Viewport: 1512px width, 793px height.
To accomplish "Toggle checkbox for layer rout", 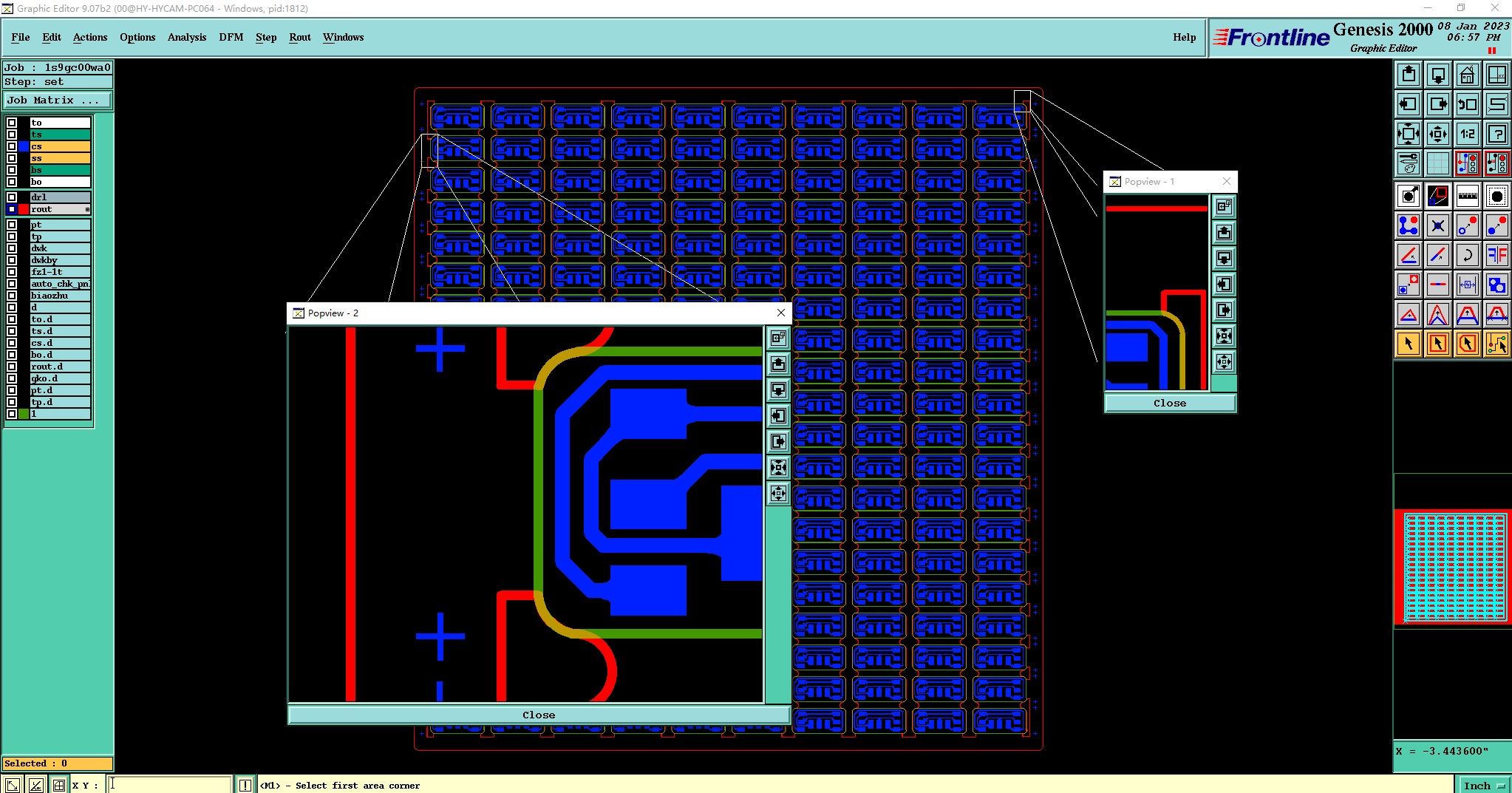I will pos(12,209).
